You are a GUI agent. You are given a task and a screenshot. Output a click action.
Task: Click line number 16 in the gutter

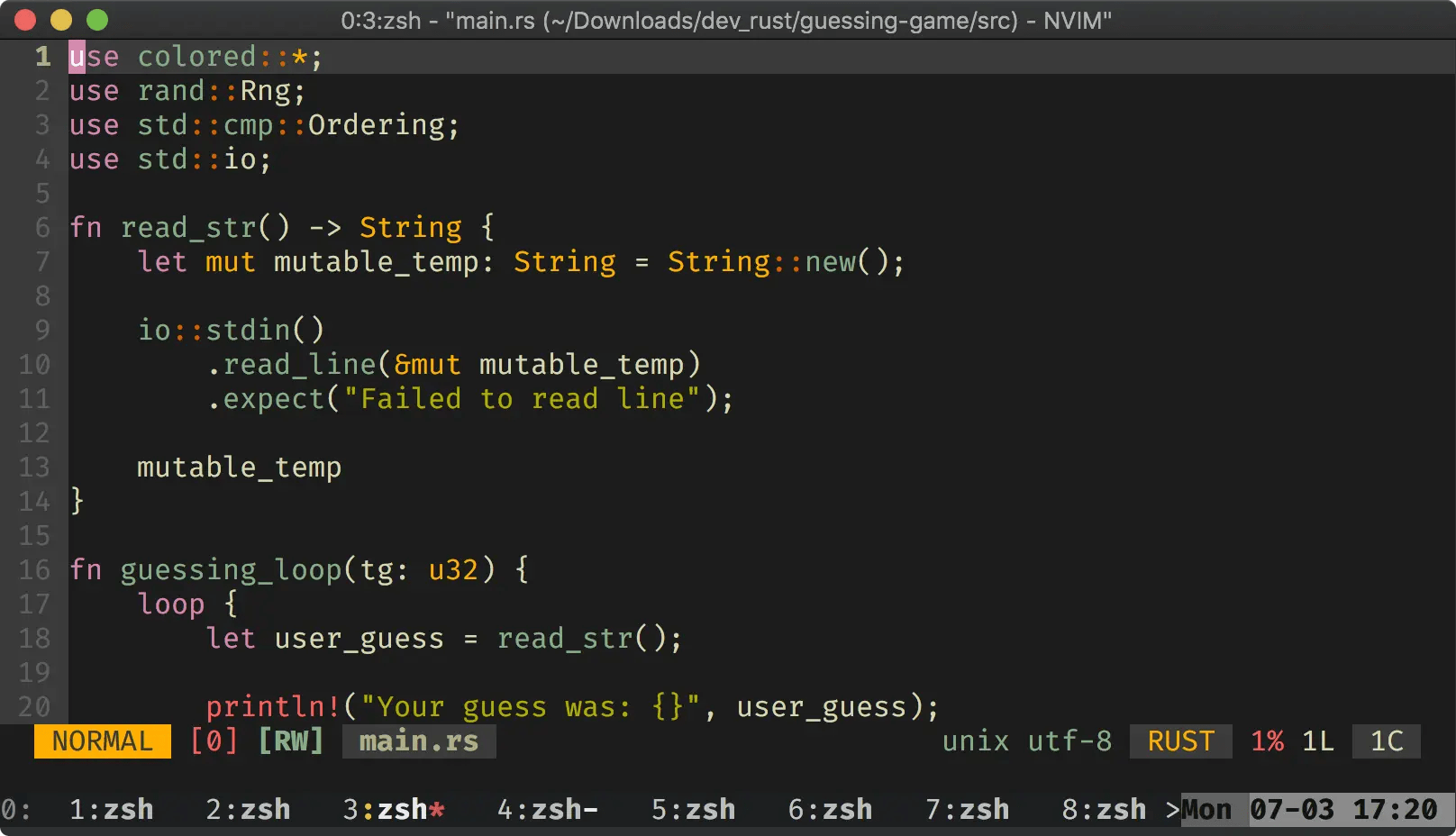33,569
